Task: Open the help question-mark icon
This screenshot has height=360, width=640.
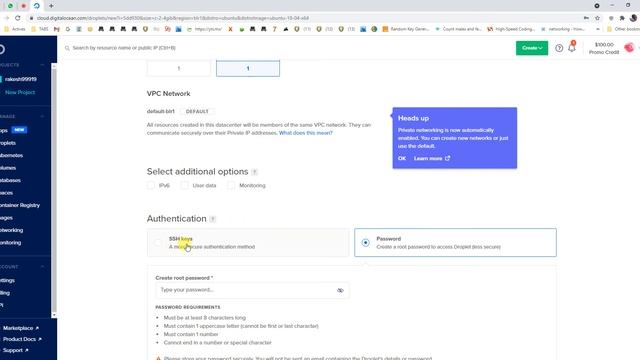Action: click(559, 48)
